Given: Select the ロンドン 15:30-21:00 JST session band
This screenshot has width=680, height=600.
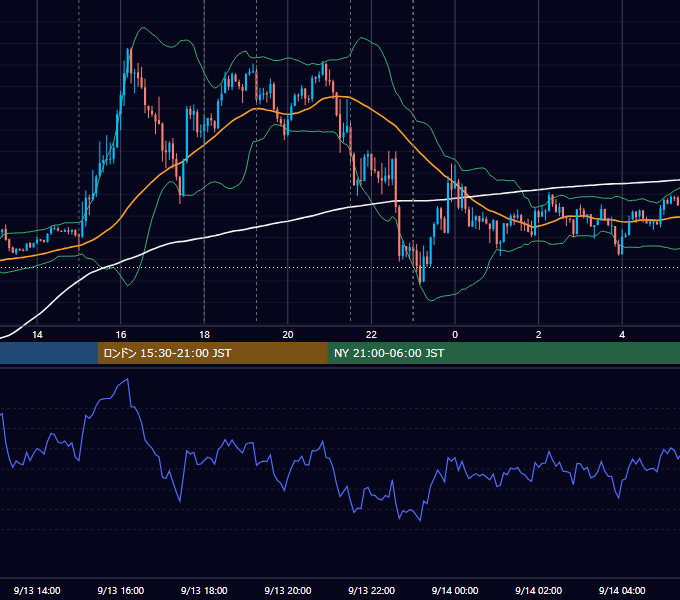Looking at the screenshot, I should point(212,353).
